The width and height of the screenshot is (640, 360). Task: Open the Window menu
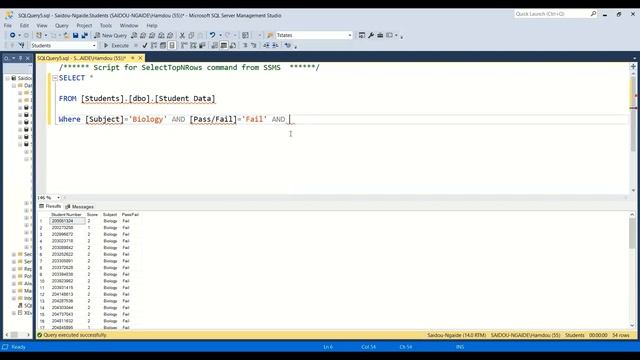point(129,25)
